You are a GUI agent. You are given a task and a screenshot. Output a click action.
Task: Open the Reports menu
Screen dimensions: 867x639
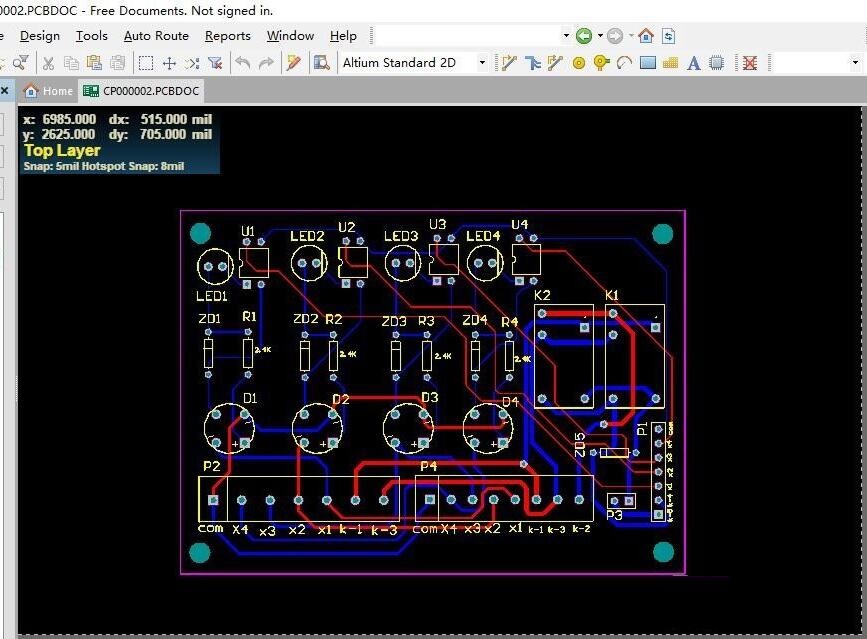(x=228, y=36)
